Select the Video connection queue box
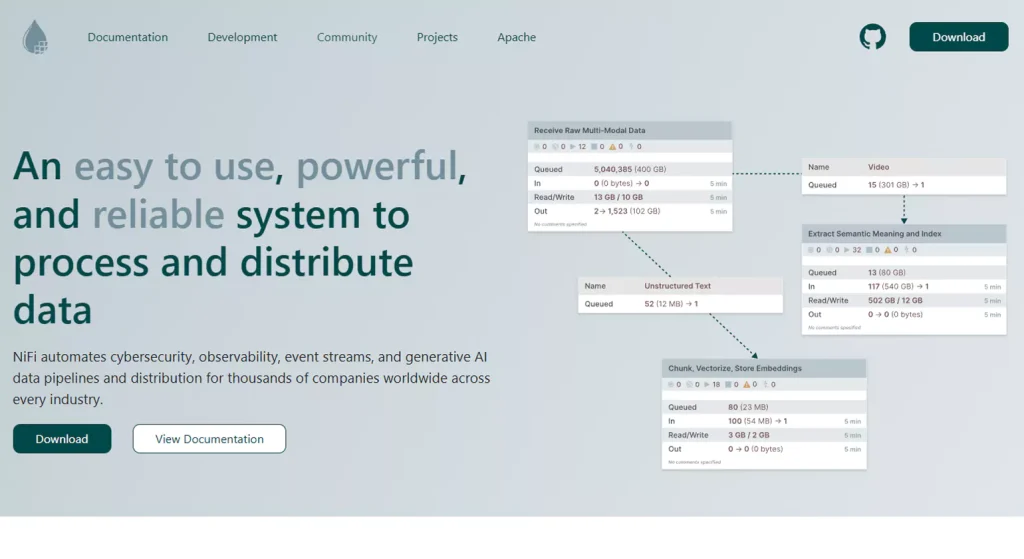This screenshot has width=1024, height=559. click(x=904, y=176)
